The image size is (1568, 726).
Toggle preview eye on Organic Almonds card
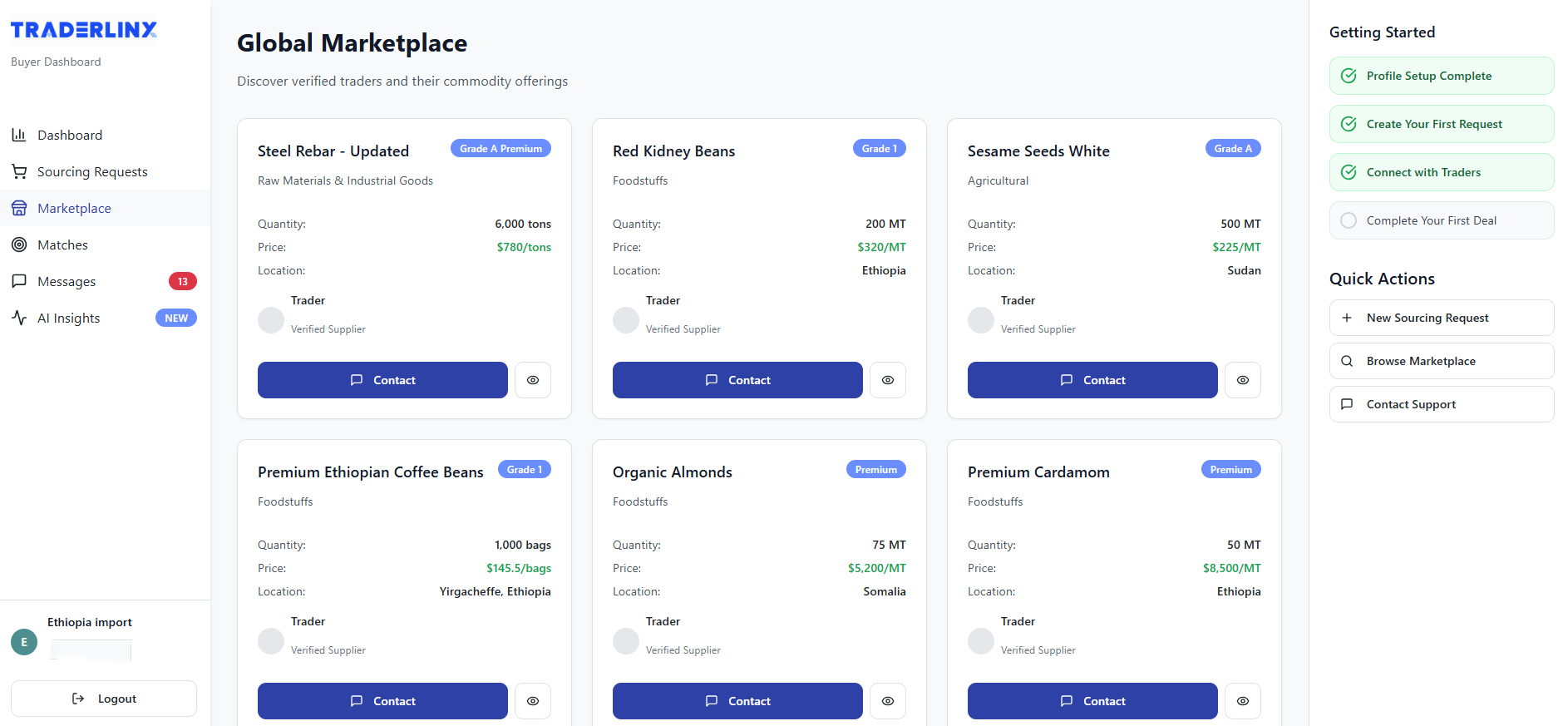point(888,701)
